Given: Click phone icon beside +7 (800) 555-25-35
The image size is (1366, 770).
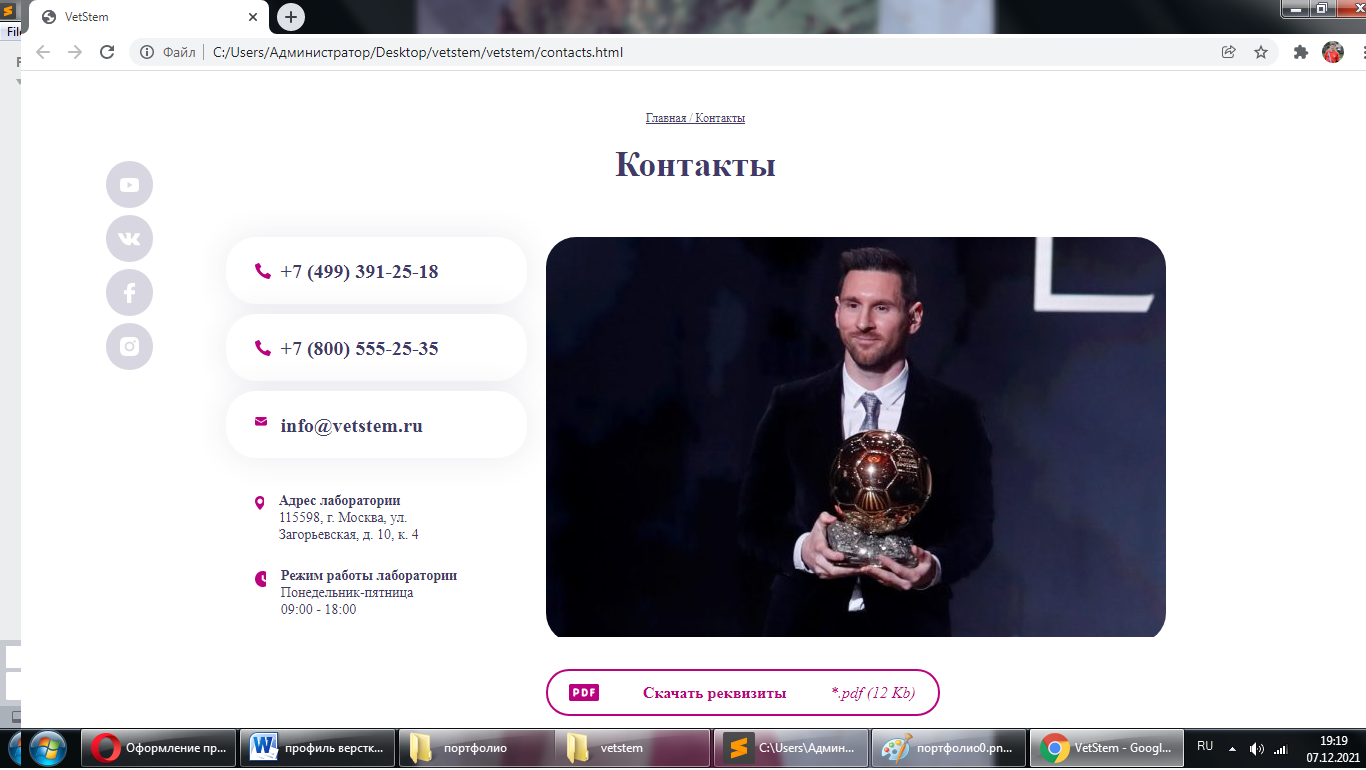Looking at the screenshot, I should (x=263, y=348).
